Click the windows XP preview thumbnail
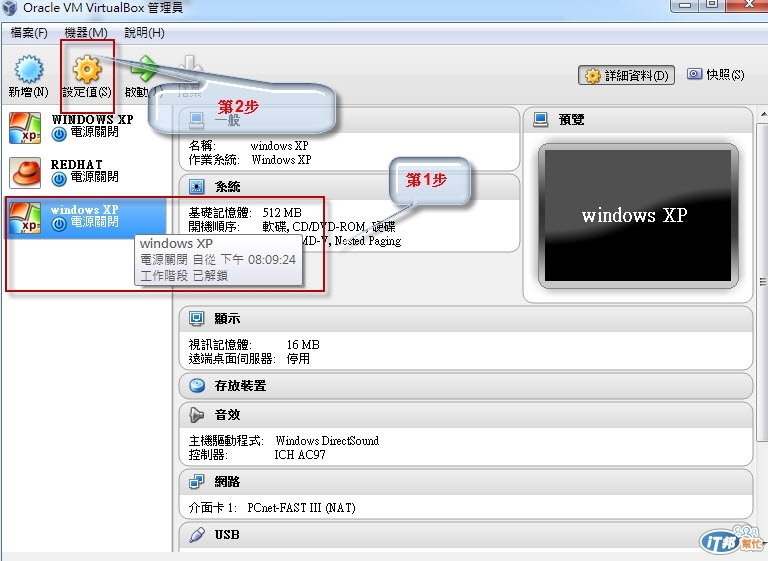Screen dimensions: 768x561 point(638,216)
